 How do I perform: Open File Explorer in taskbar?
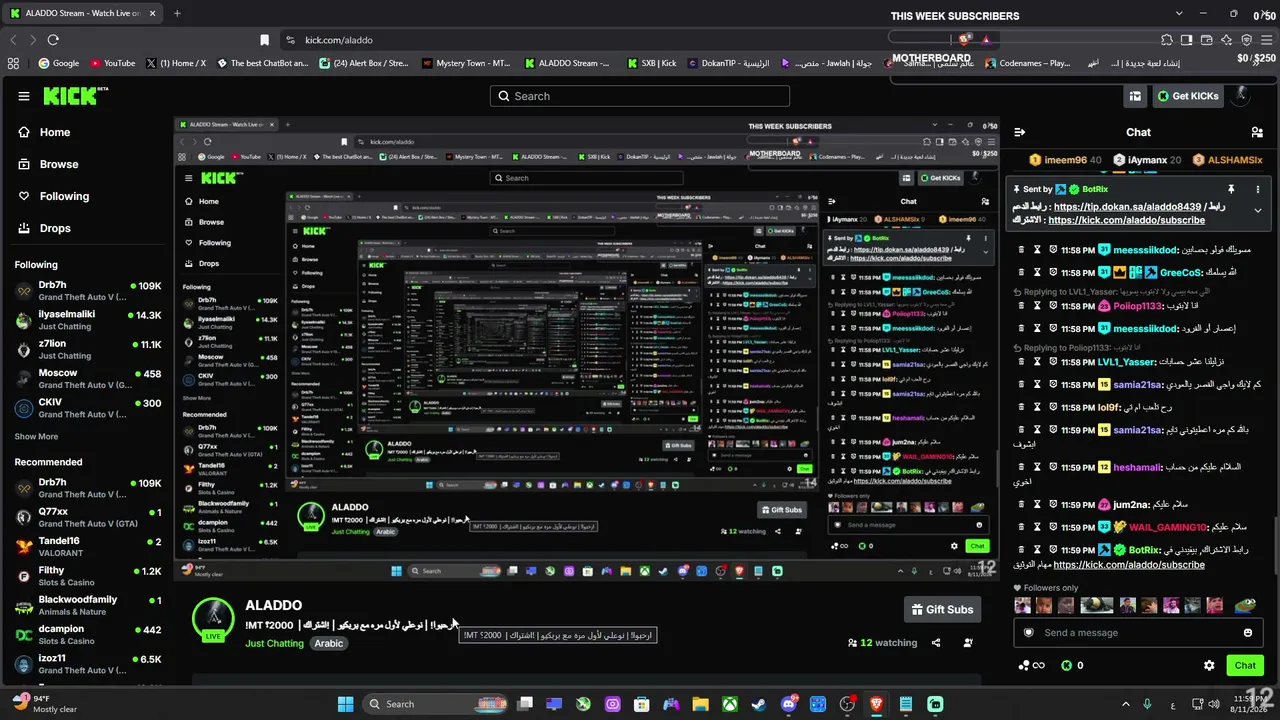pyautogui.click(x=701, y=704)
